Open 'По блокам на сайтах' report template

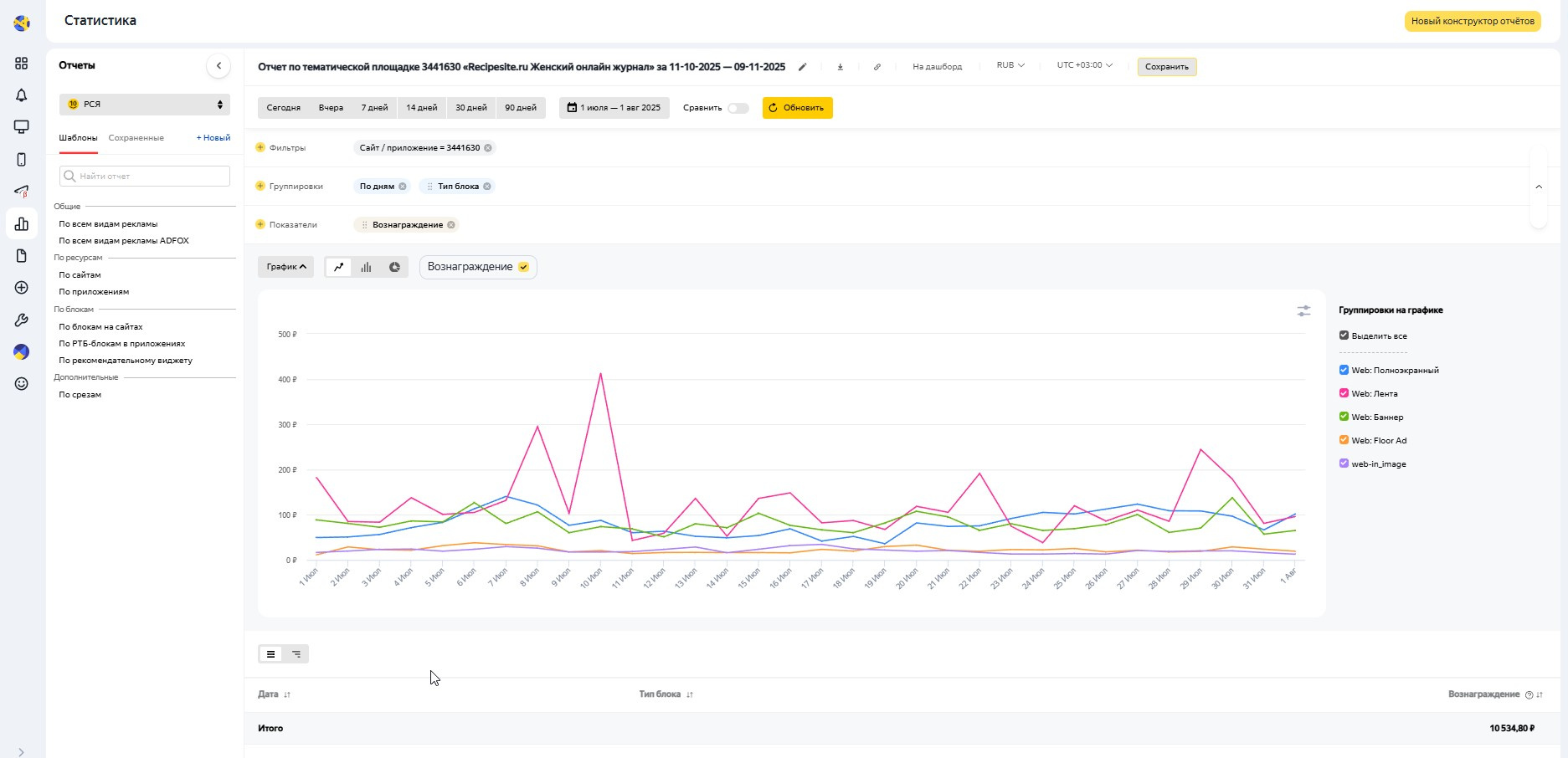coord(100,327)
